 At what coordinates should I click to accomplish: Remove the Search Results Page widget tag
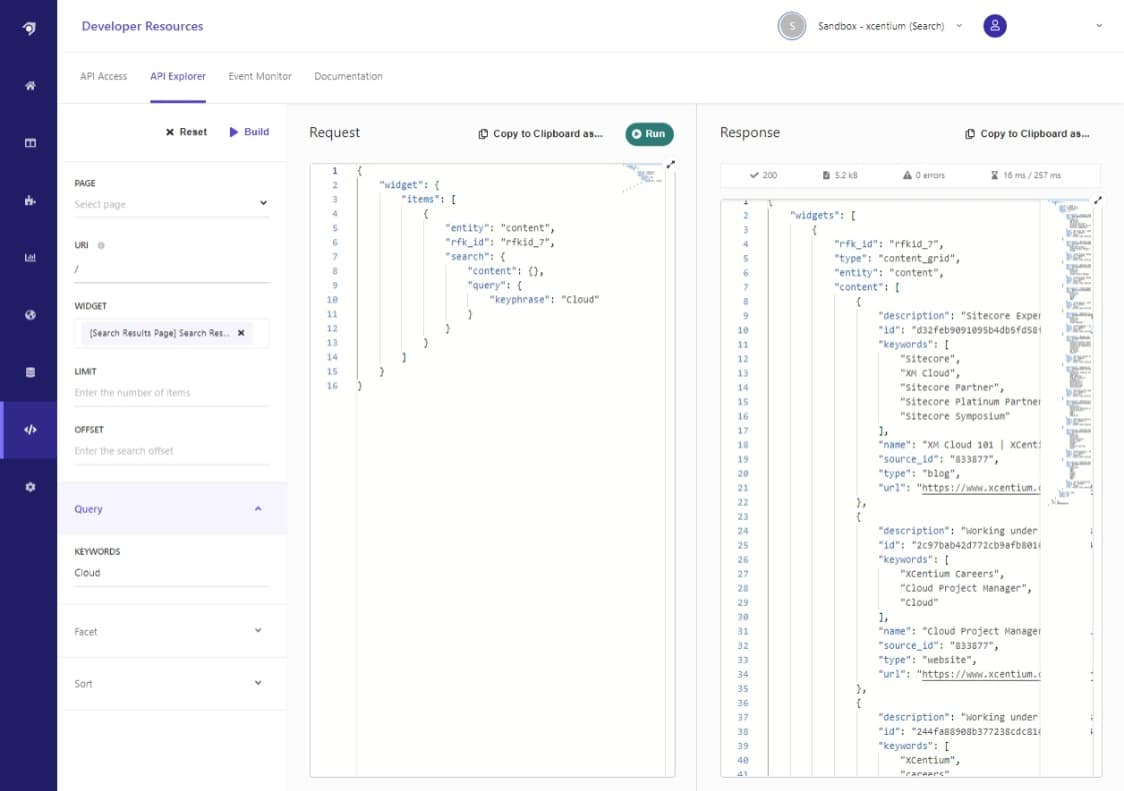tap(242, 333)
